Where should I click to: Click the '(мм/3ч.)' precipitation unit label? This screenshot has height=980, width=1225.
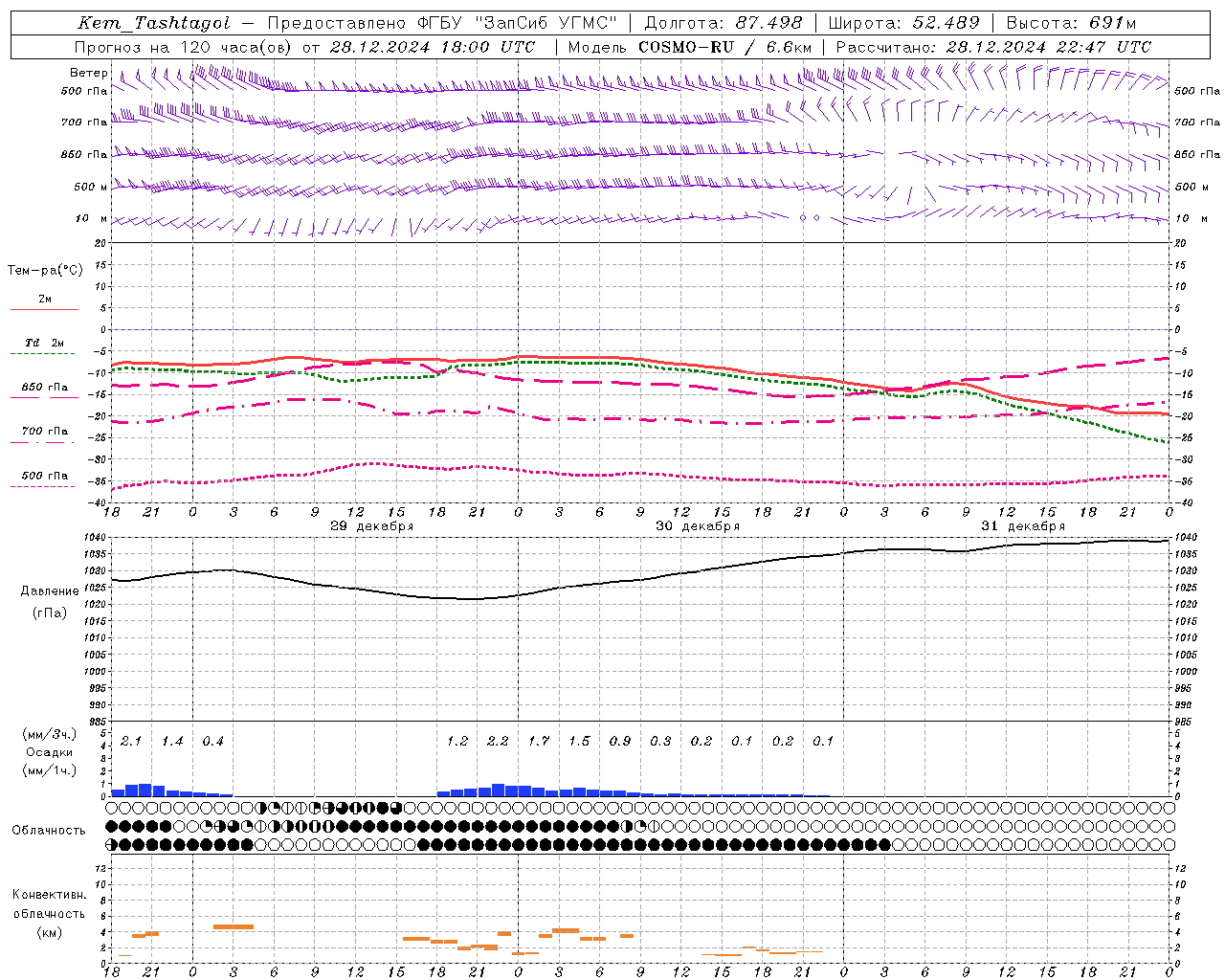[50, 735]
